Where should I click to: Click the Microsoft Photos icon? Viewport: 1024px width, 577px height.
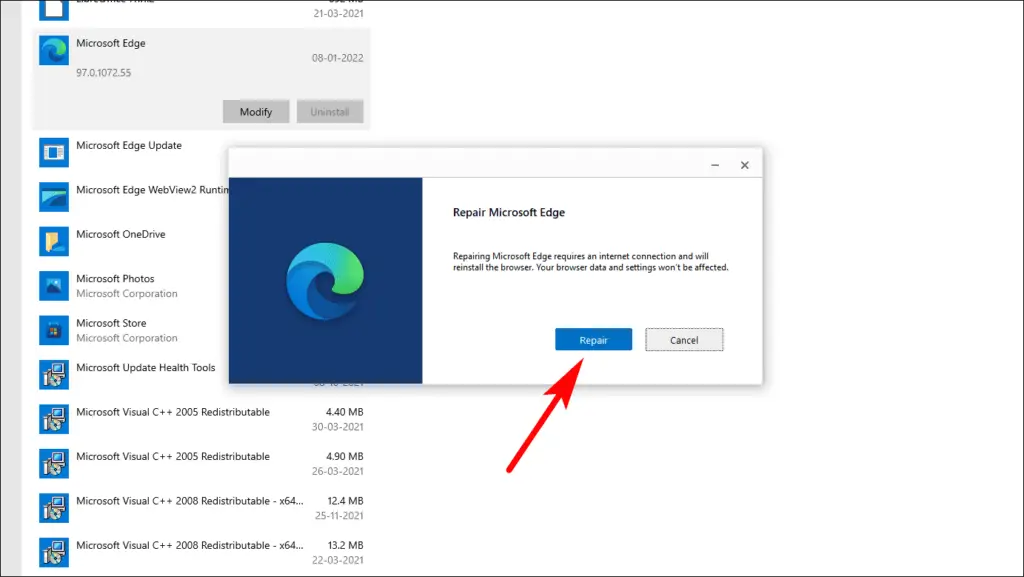54,285
